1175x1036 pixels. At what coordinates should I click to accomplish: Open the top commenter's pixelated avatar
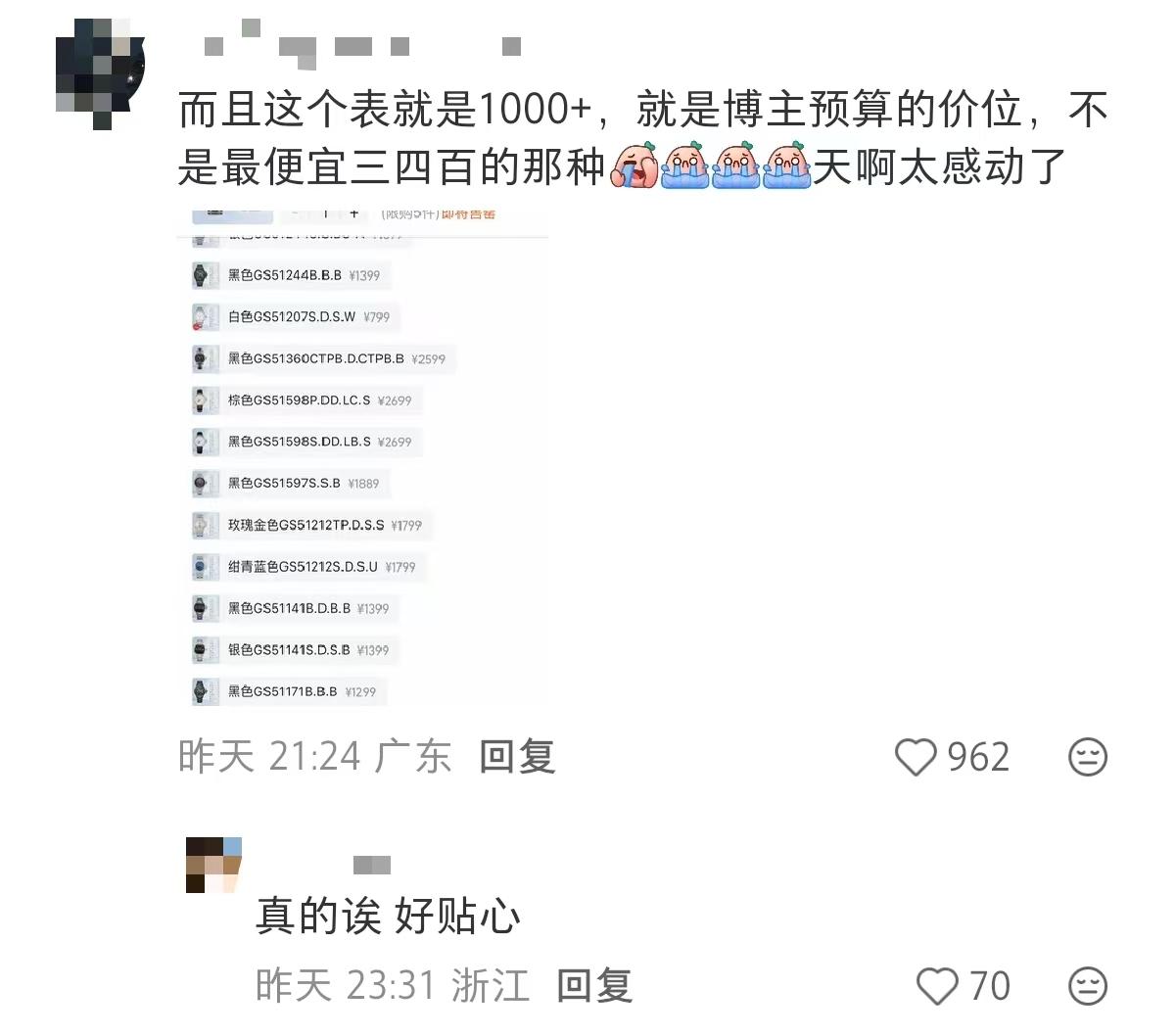(x=101, y=73)
